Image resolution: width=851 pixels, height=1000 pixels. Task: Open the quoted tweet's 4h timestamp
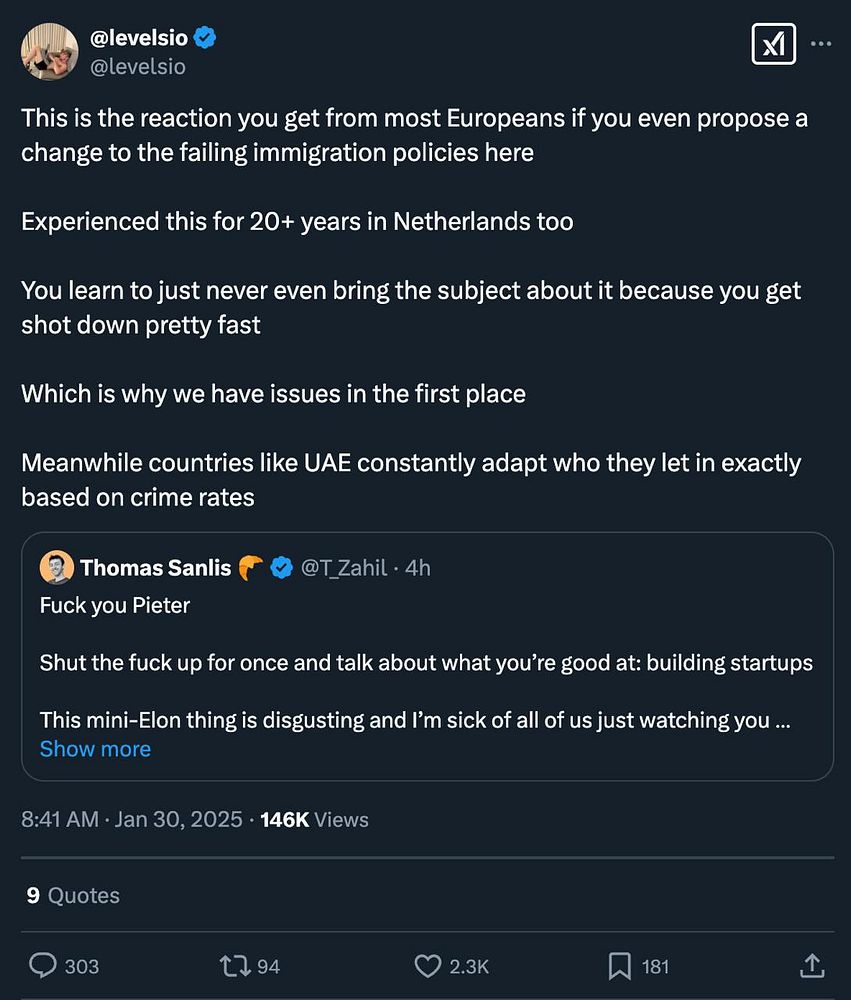[418, 568]
